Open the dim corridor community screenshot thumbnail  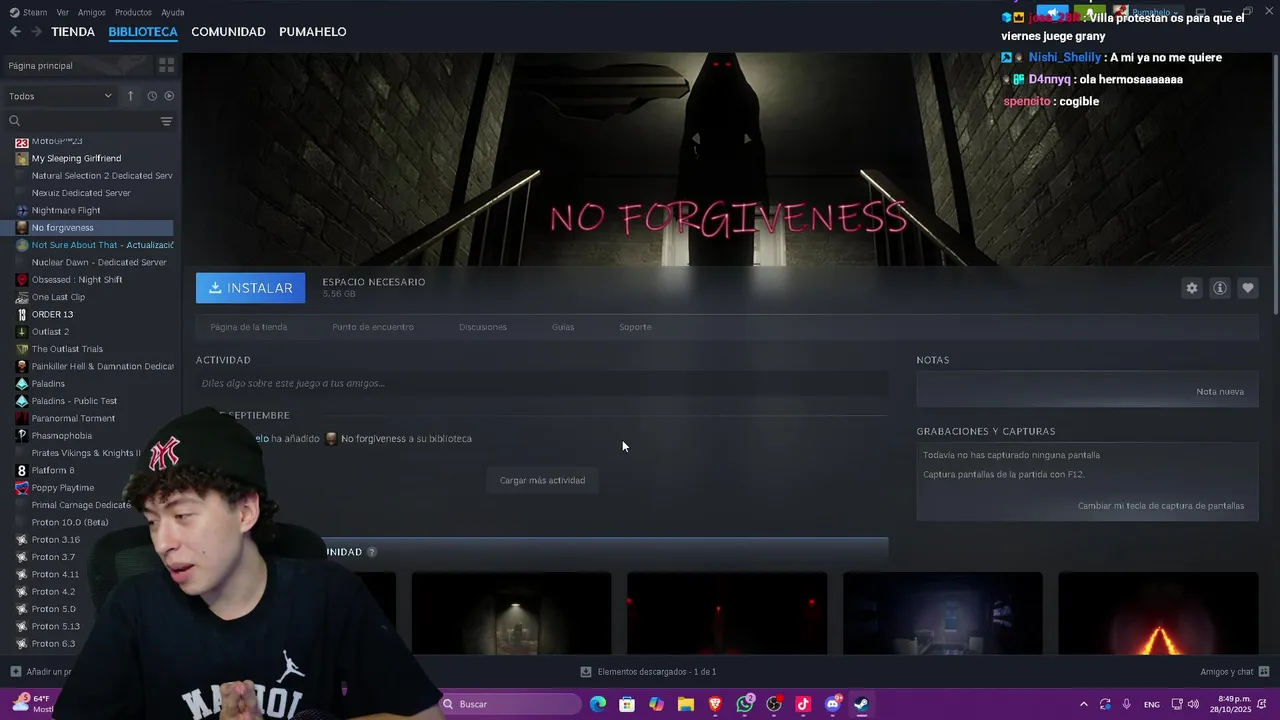[x=511, y=614]
